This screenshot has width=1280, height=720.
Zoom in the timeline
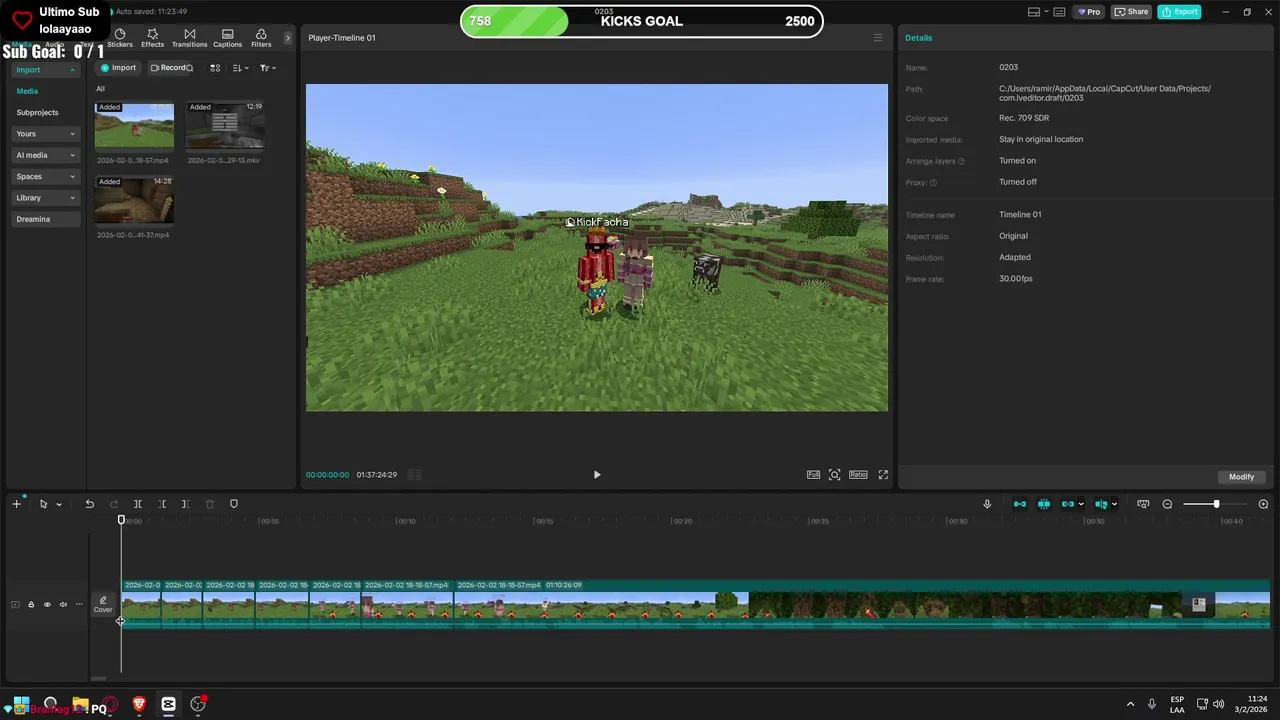1263,504
